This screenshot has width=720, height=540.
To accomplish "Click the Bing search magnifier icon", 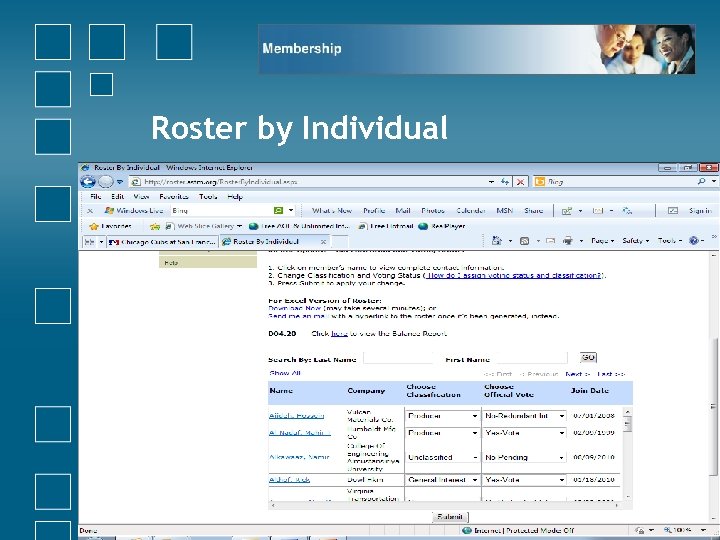I will pyautogui.click(x=701, y=182).
